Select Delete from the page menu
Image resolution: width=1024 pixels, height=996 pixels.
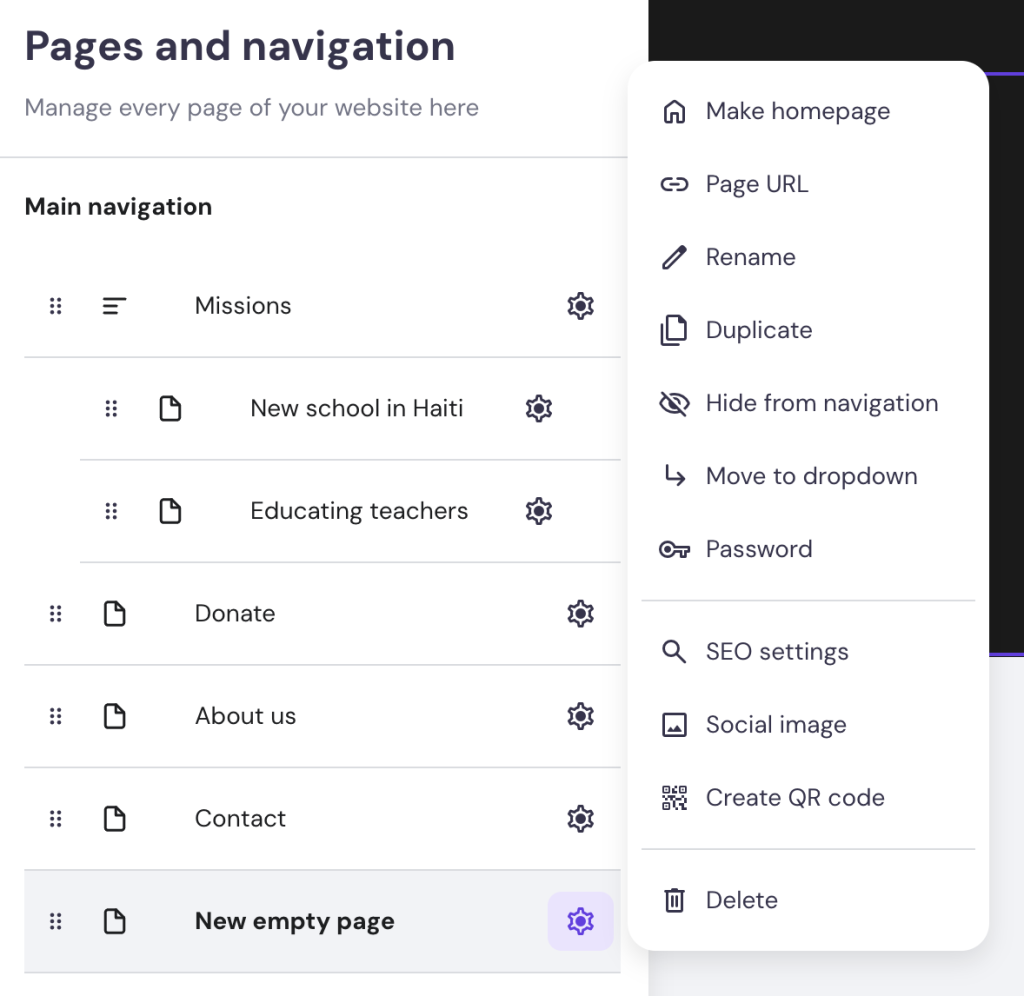click(x=741, y=900)
